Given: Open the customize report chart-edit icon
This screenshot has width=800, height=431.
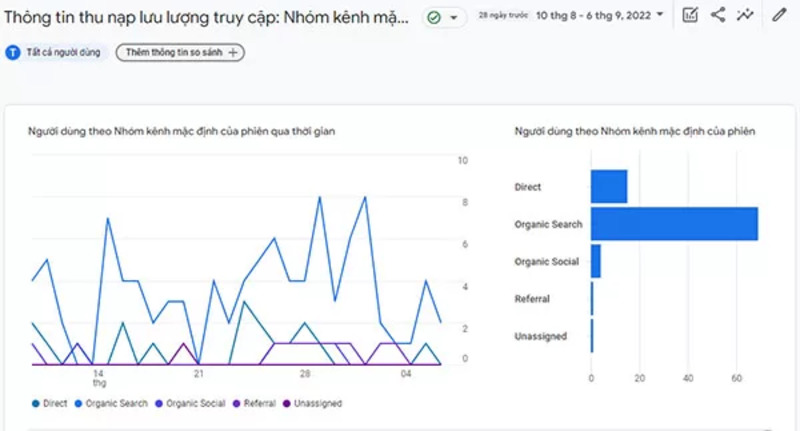Looking at the screenshot, I should 690,15.
